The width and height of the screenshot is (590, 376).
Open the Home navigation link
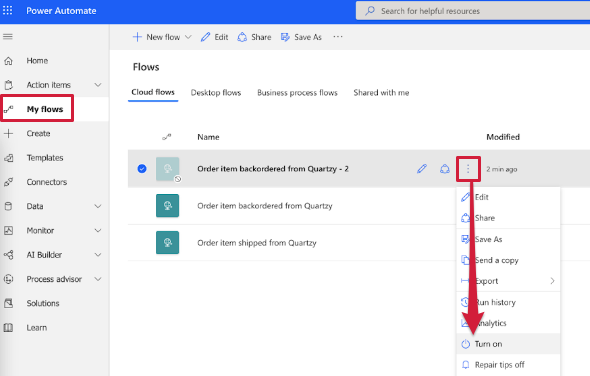tap(37, 61)
